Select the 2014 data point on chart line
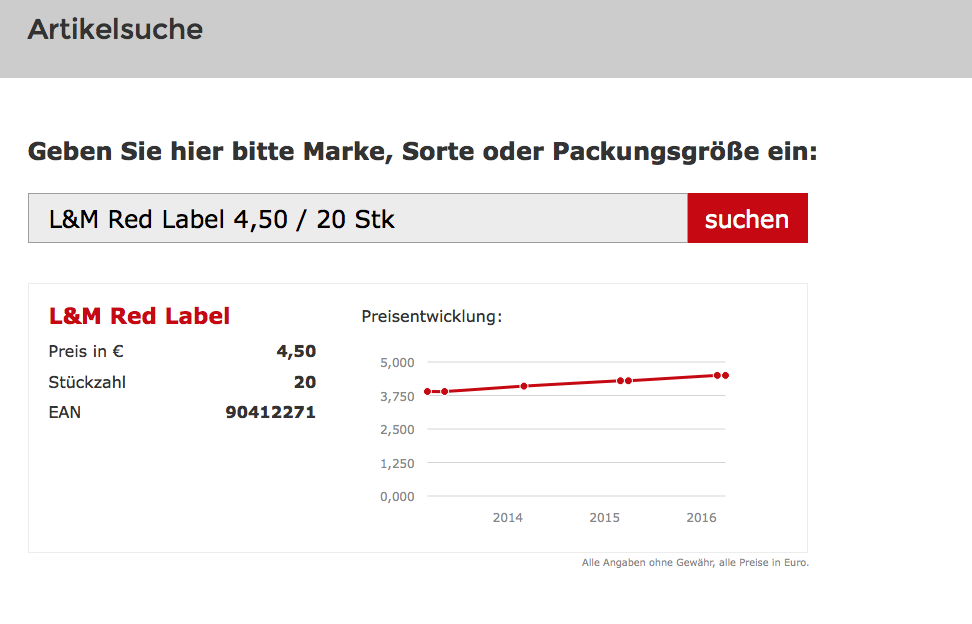 tap(524, 386)
